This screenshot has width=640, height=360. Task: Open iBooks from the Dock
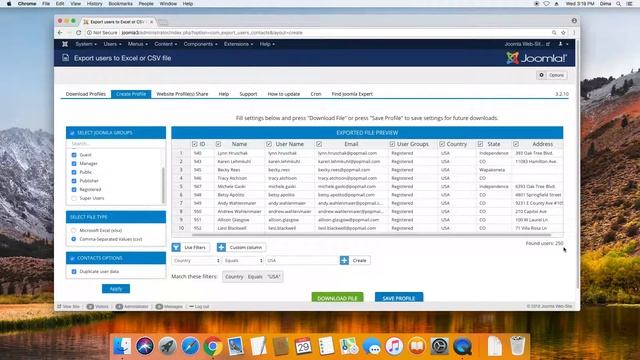[417, 346]
